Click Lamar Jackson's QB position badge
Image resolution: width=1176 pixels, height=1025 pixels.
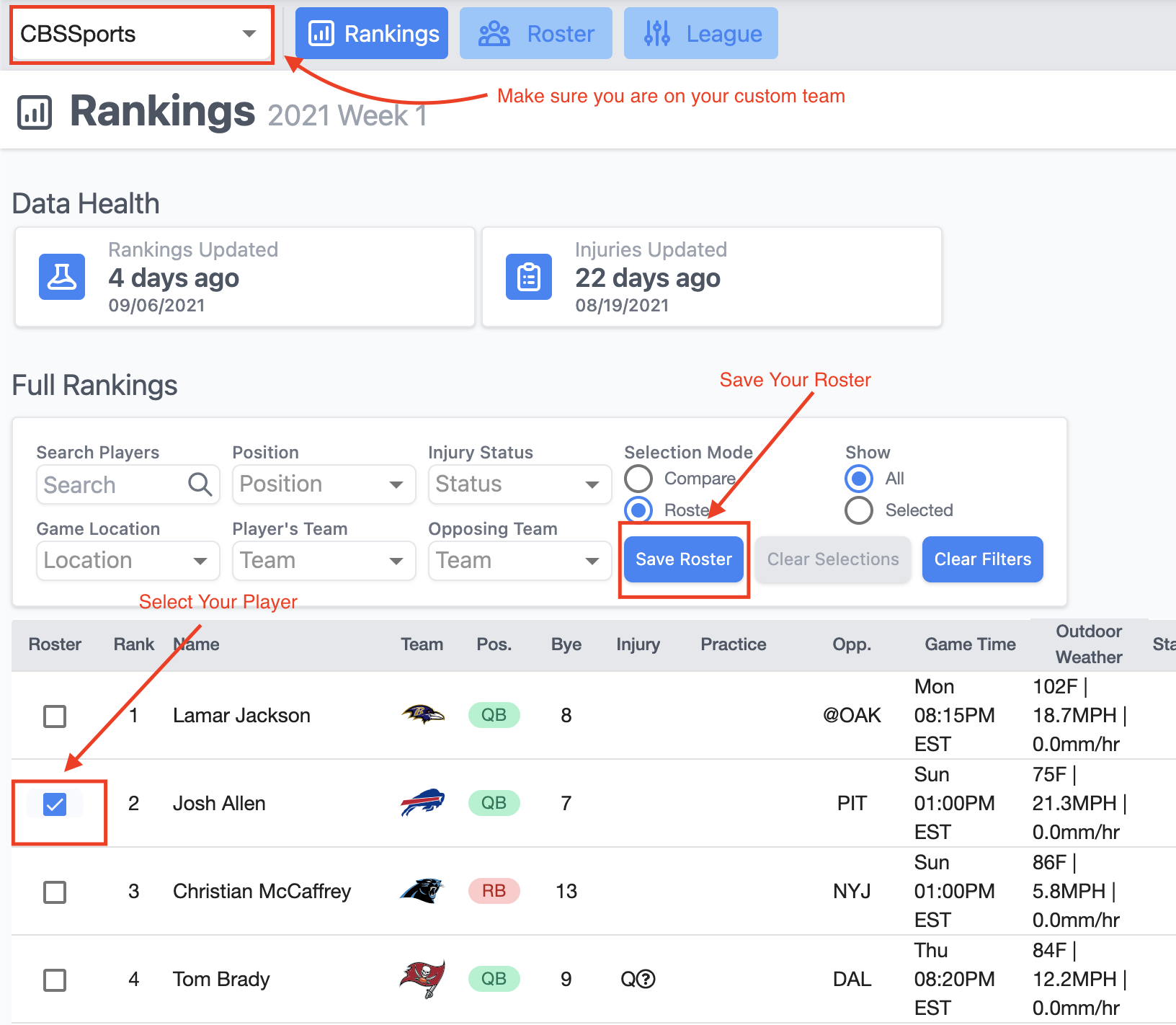point(494,715)
